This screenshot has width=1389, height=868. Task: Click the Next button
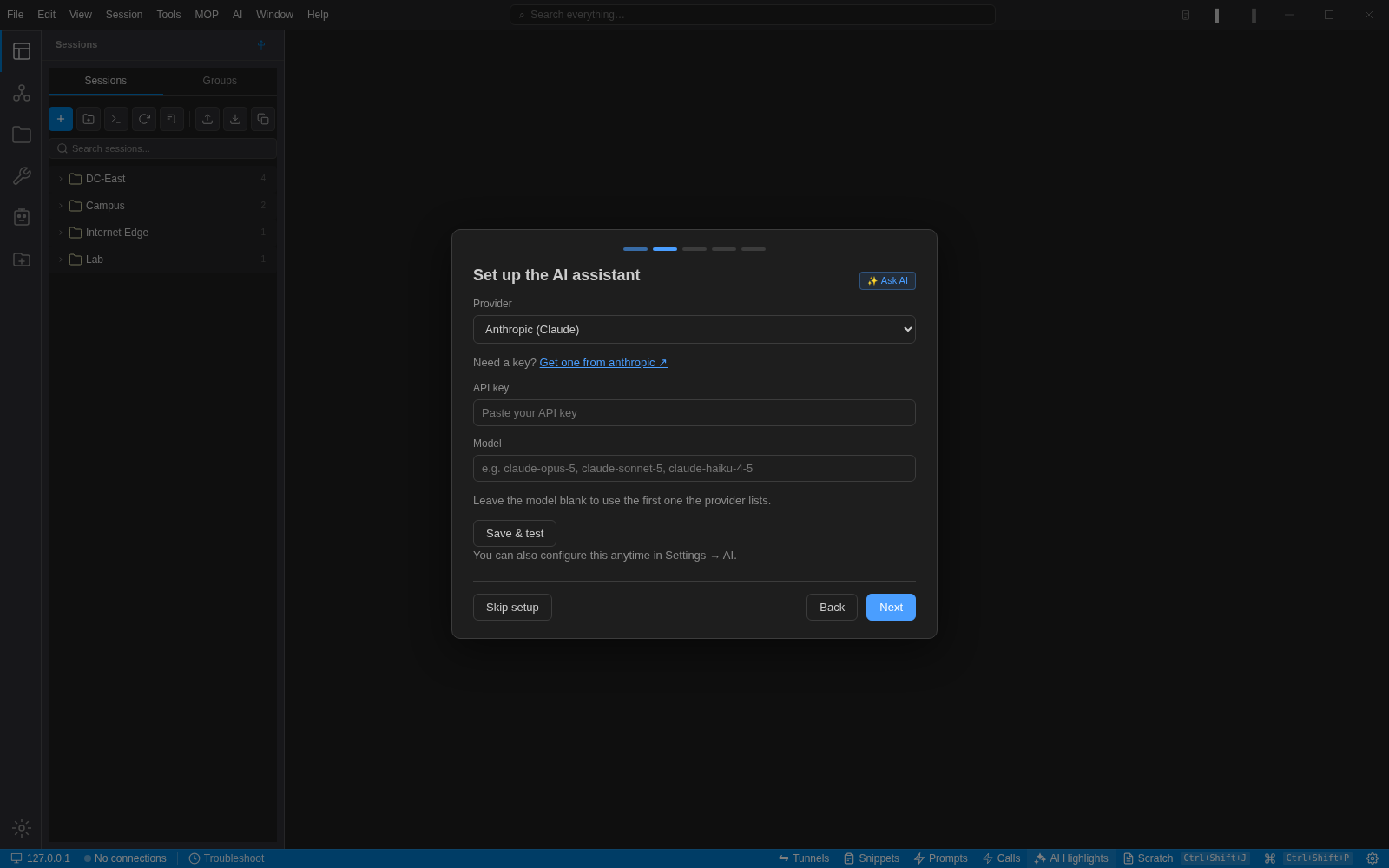click(891, 608)
